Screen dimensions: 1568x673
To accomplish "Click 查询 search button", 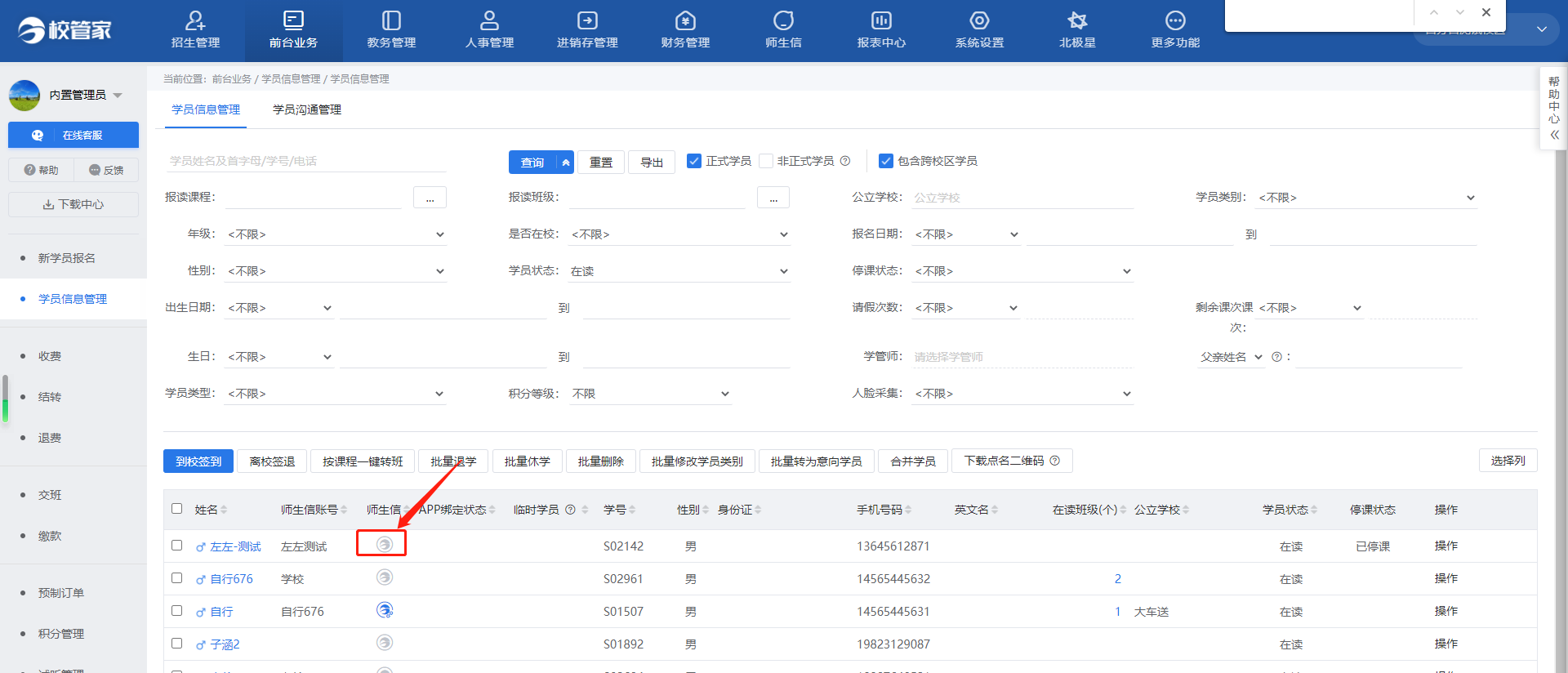I will tap(532, 163).
